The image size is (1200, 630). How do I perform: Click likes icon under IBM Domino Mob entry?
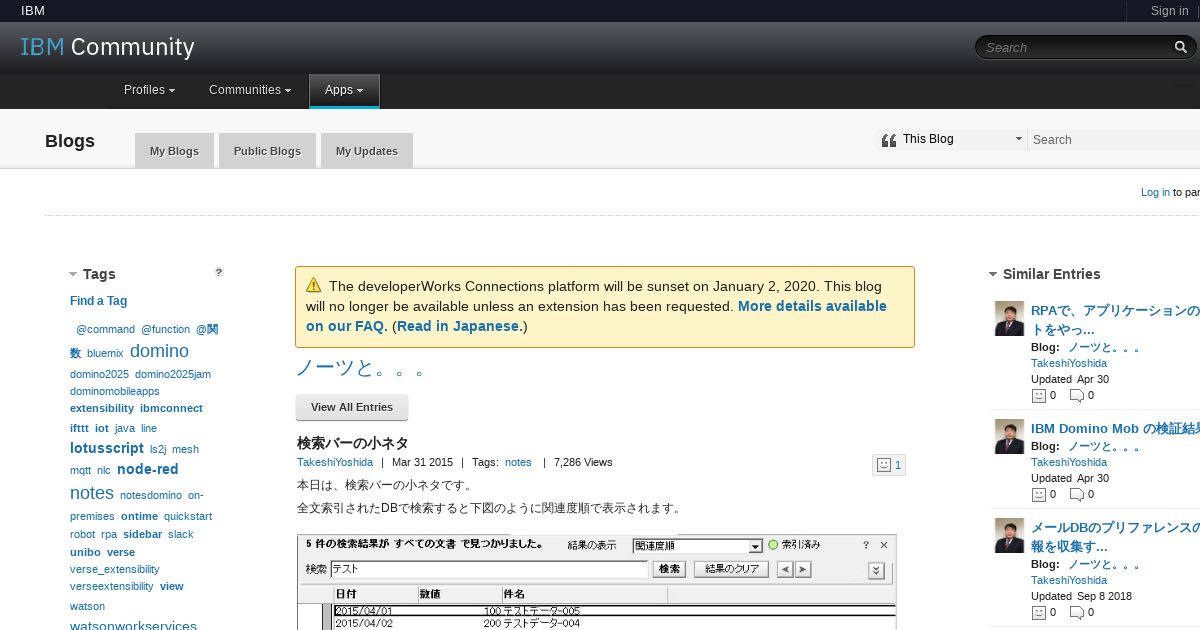click(1038, 494)
